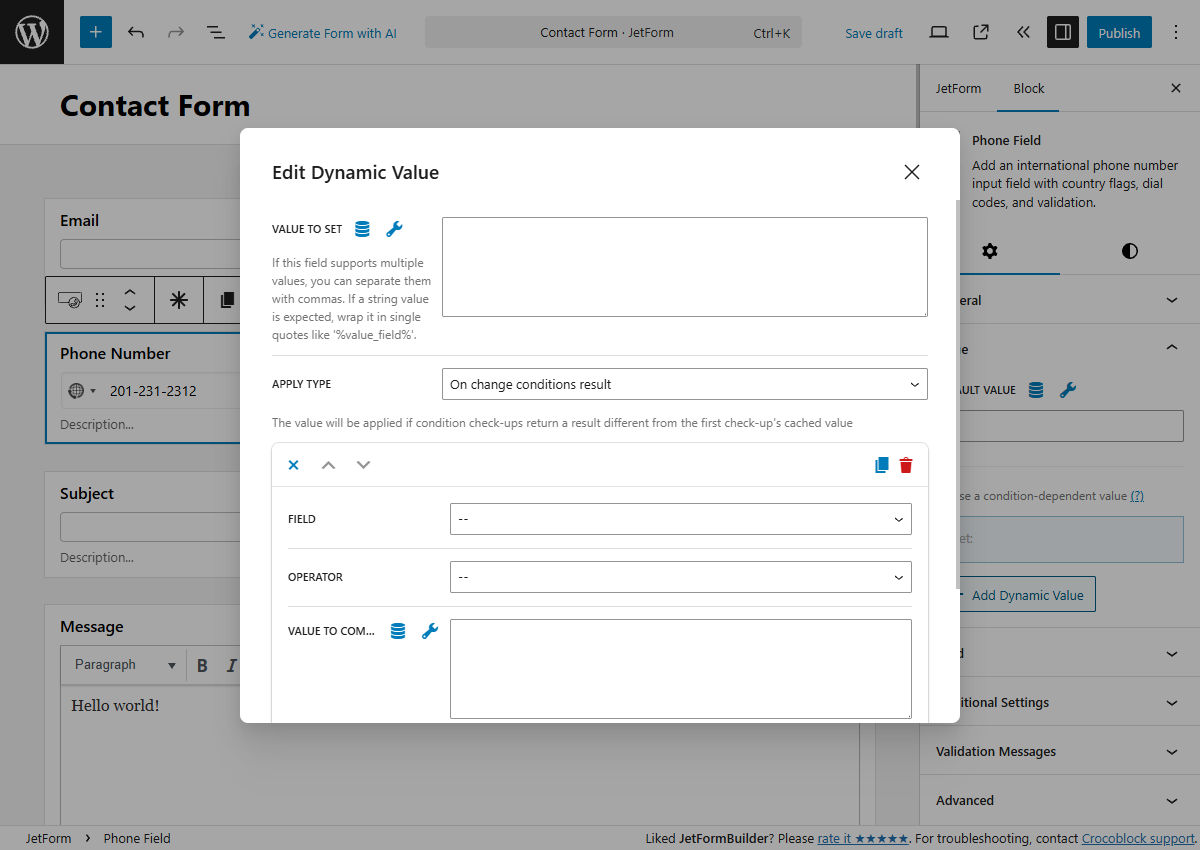The width and height of the screenshot is (1200, 850).
Task: Click the blue X icon on condition row
Action: (x=294, y=465)
